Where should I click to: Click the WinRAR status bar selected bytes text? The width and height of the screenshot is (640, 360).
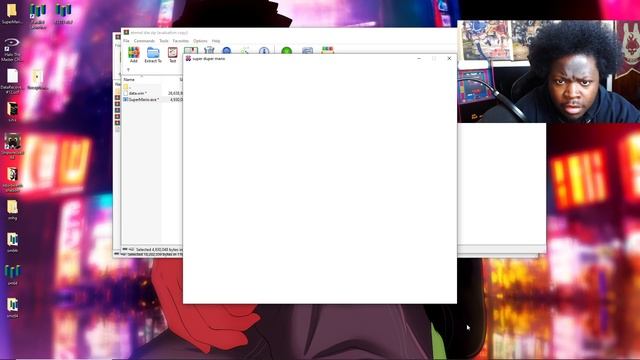tap(159, 249)
